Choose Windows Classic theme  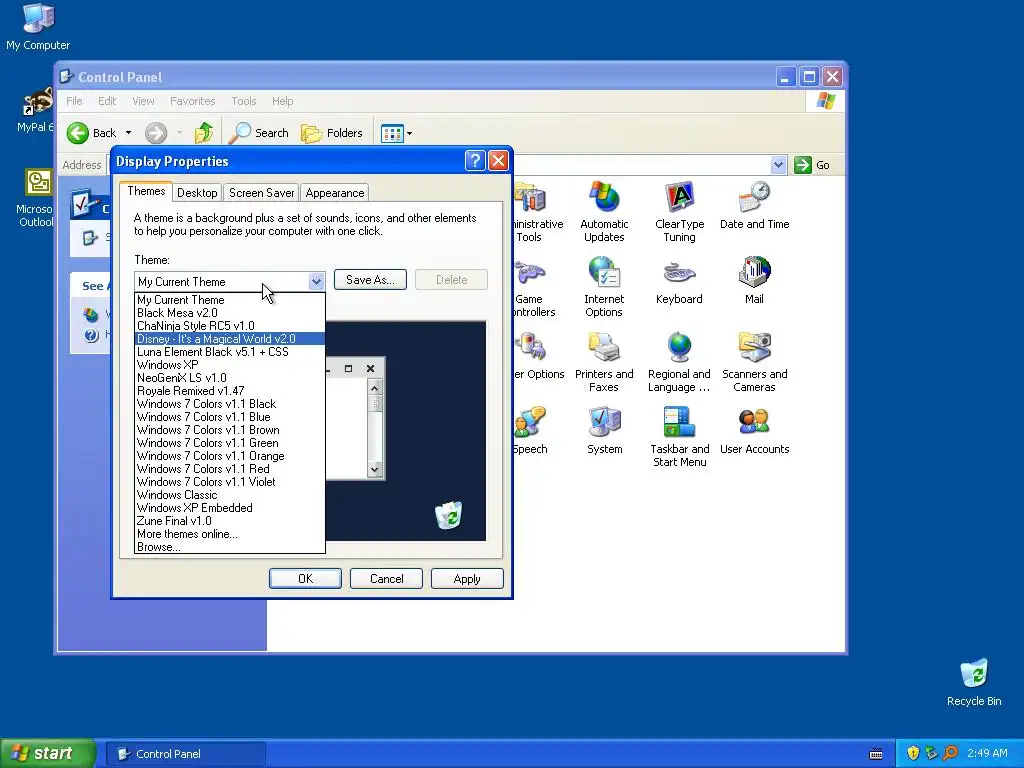(x=229, y=495)
